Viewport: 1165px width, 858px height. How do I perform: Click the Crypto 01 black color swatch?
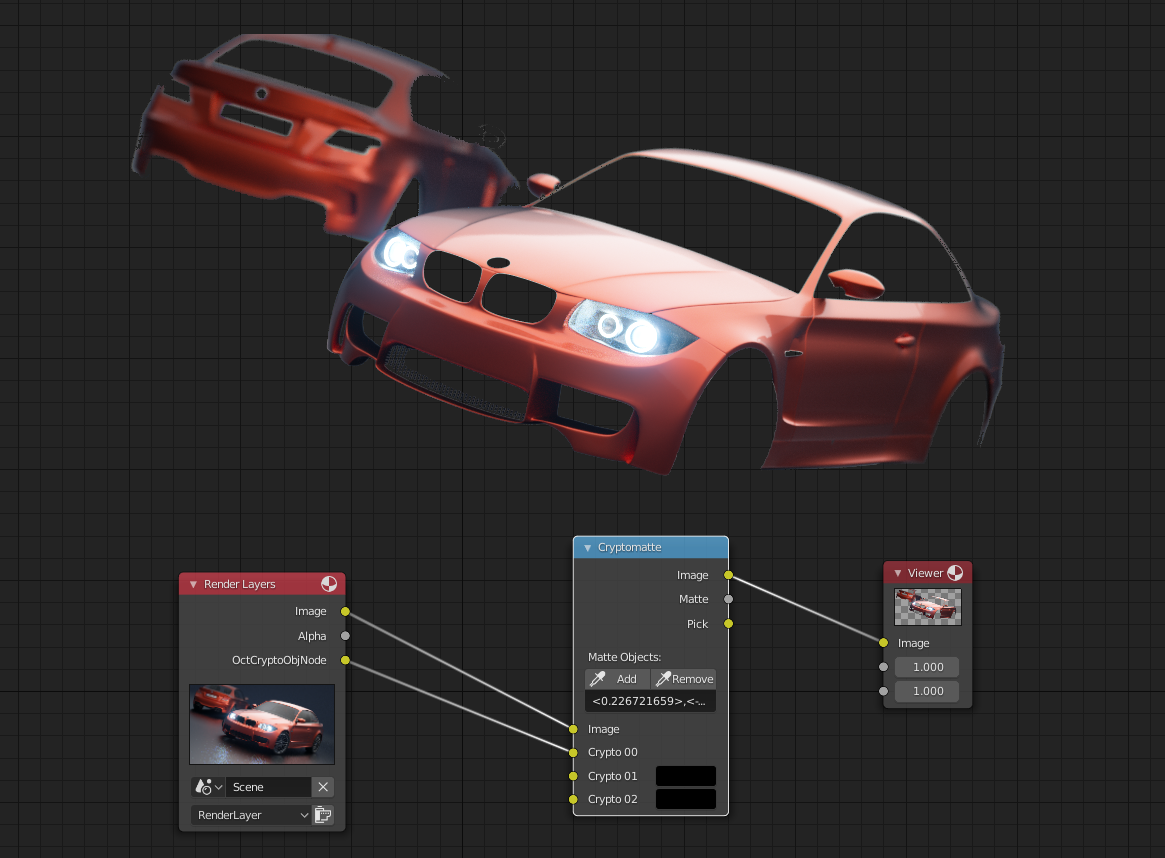[686, 776]
